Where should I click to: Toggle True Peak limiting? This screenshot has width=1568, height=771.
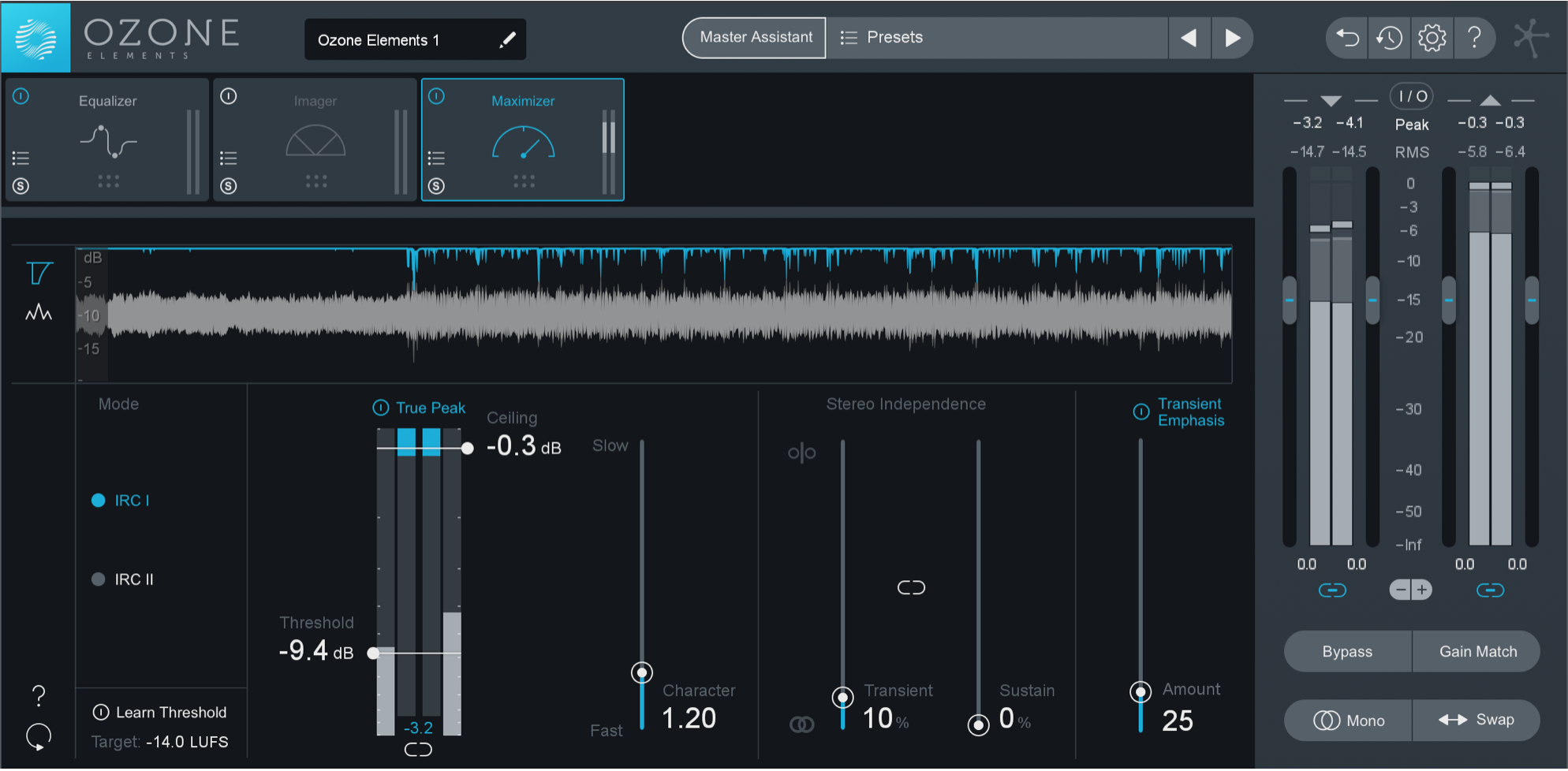380,408
